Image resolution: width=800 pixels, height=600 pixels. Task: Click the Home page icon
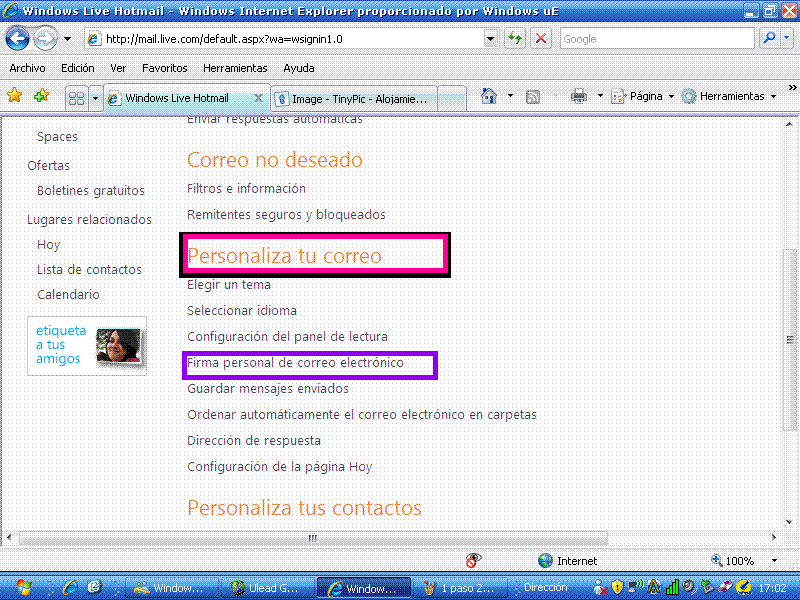coord(489,95)
